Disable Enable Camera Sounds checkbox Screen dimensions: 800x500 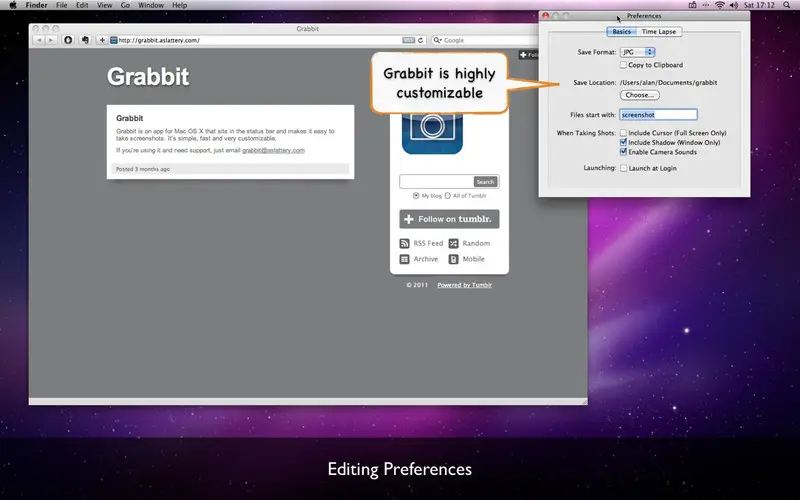point(623,152)
